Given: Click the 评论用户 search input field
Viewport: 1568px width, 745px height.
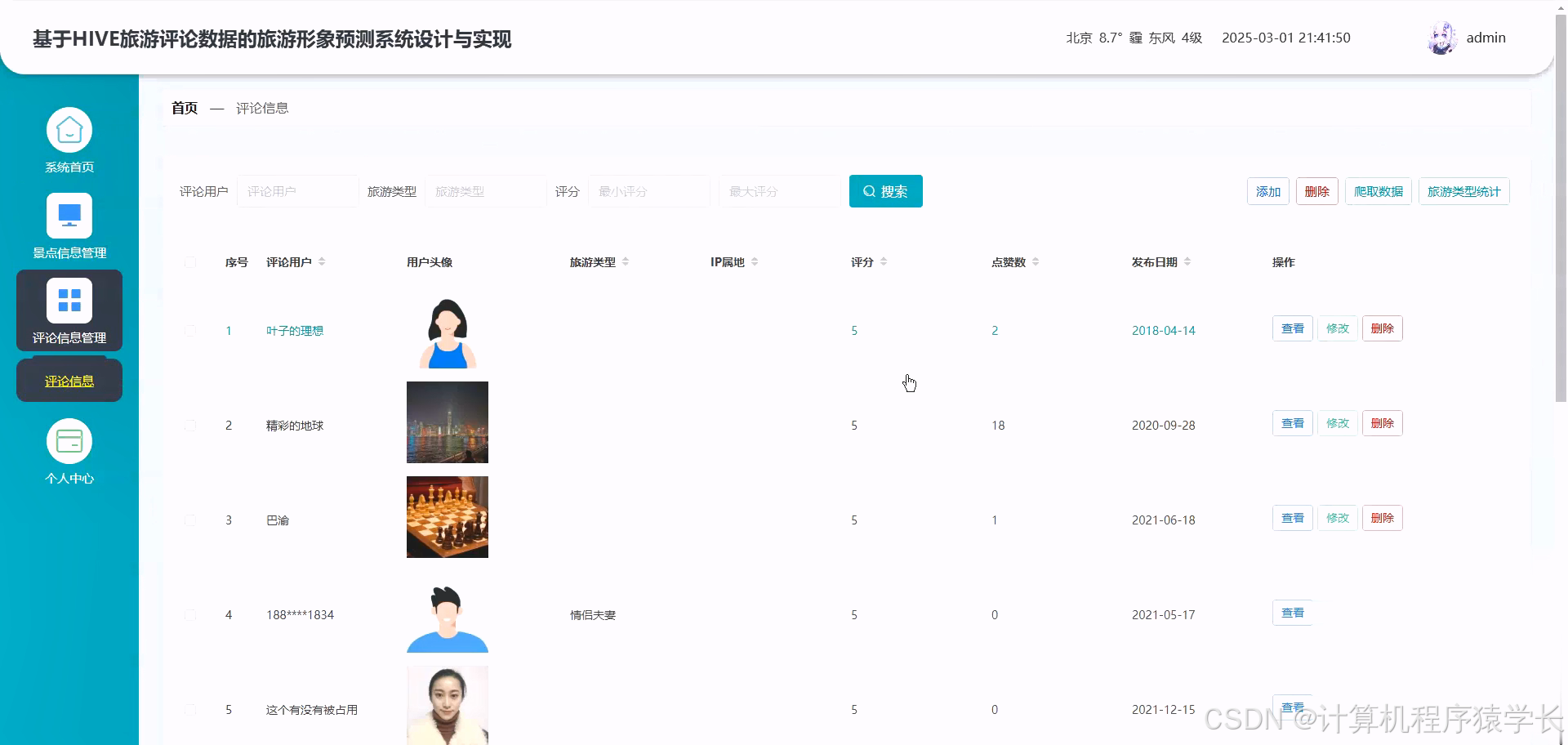Looking at the screenshot, I should pyautogui.click(x=297, y=191).
